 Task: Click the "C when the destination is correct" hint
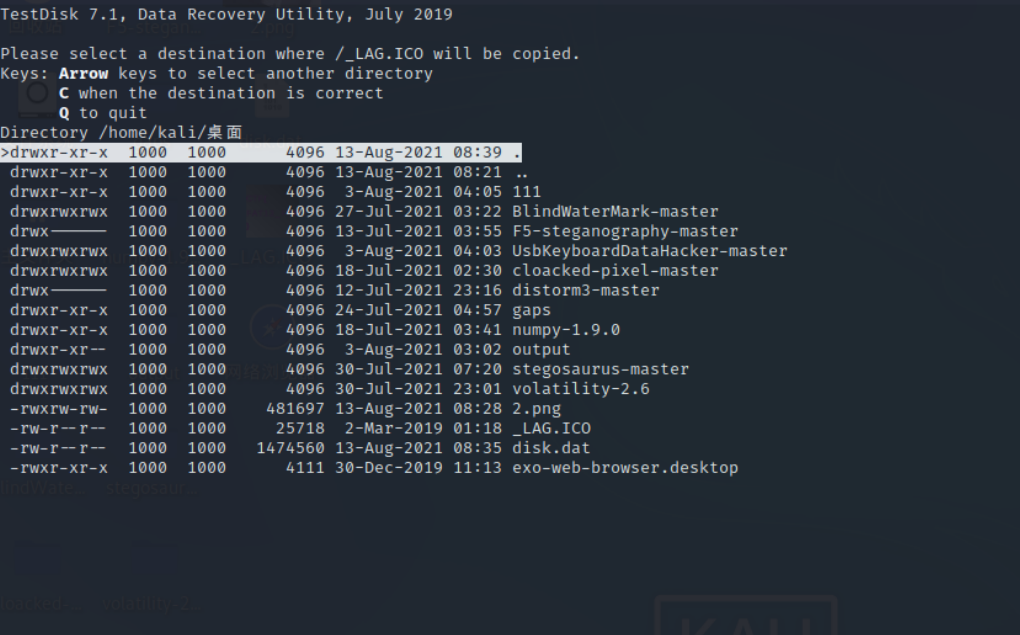(x=220, y=93)
